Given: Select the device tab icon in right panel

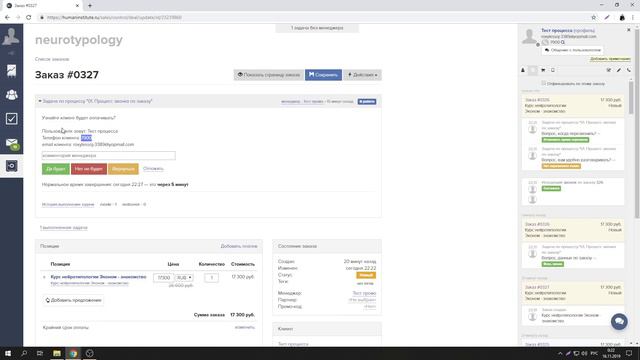Looking at the screenshot, I should click(x=553, y=70).
